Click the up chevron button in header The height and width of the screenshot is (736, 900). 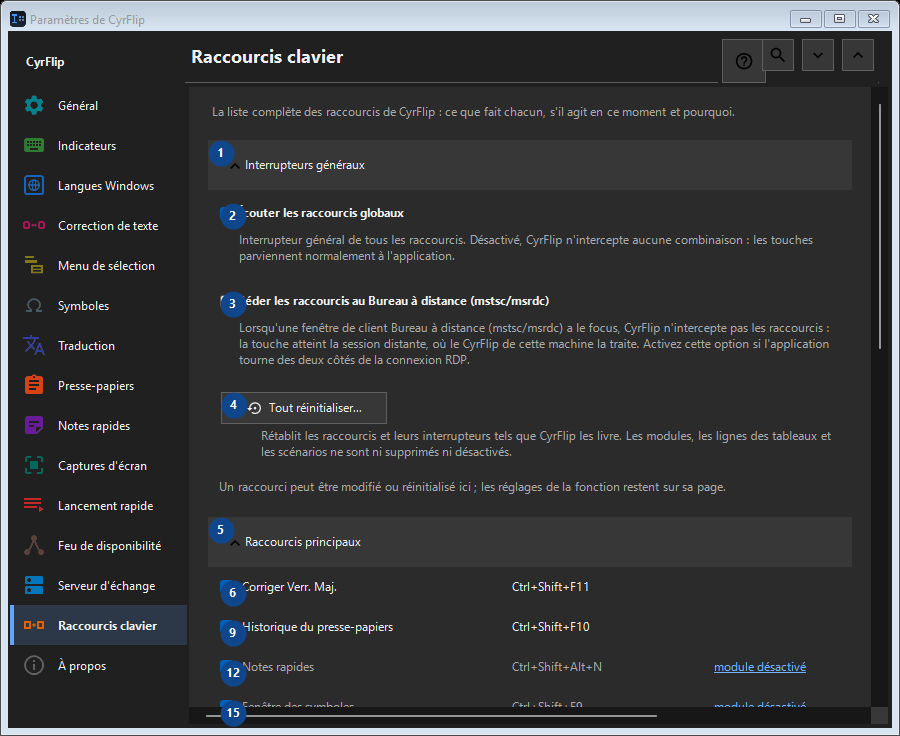858,55
